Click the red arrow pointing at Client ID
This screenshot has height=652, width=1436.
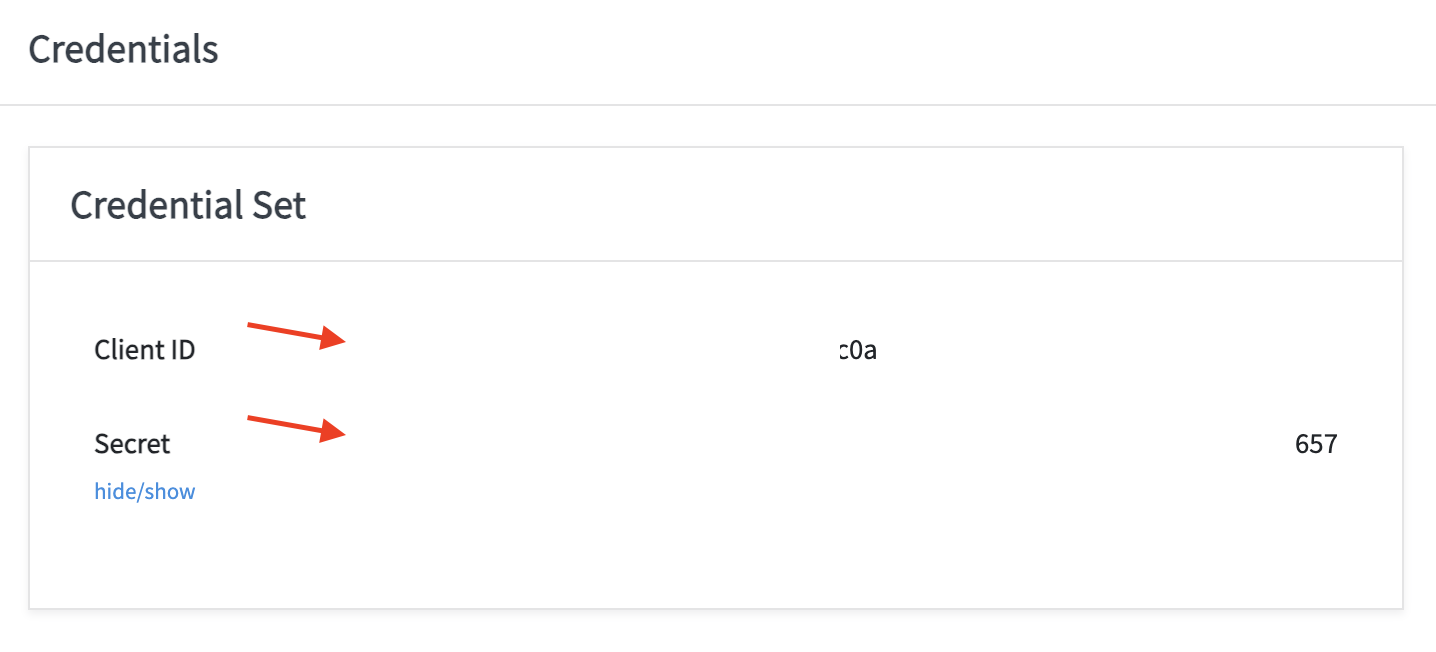[x=295, y=334]
